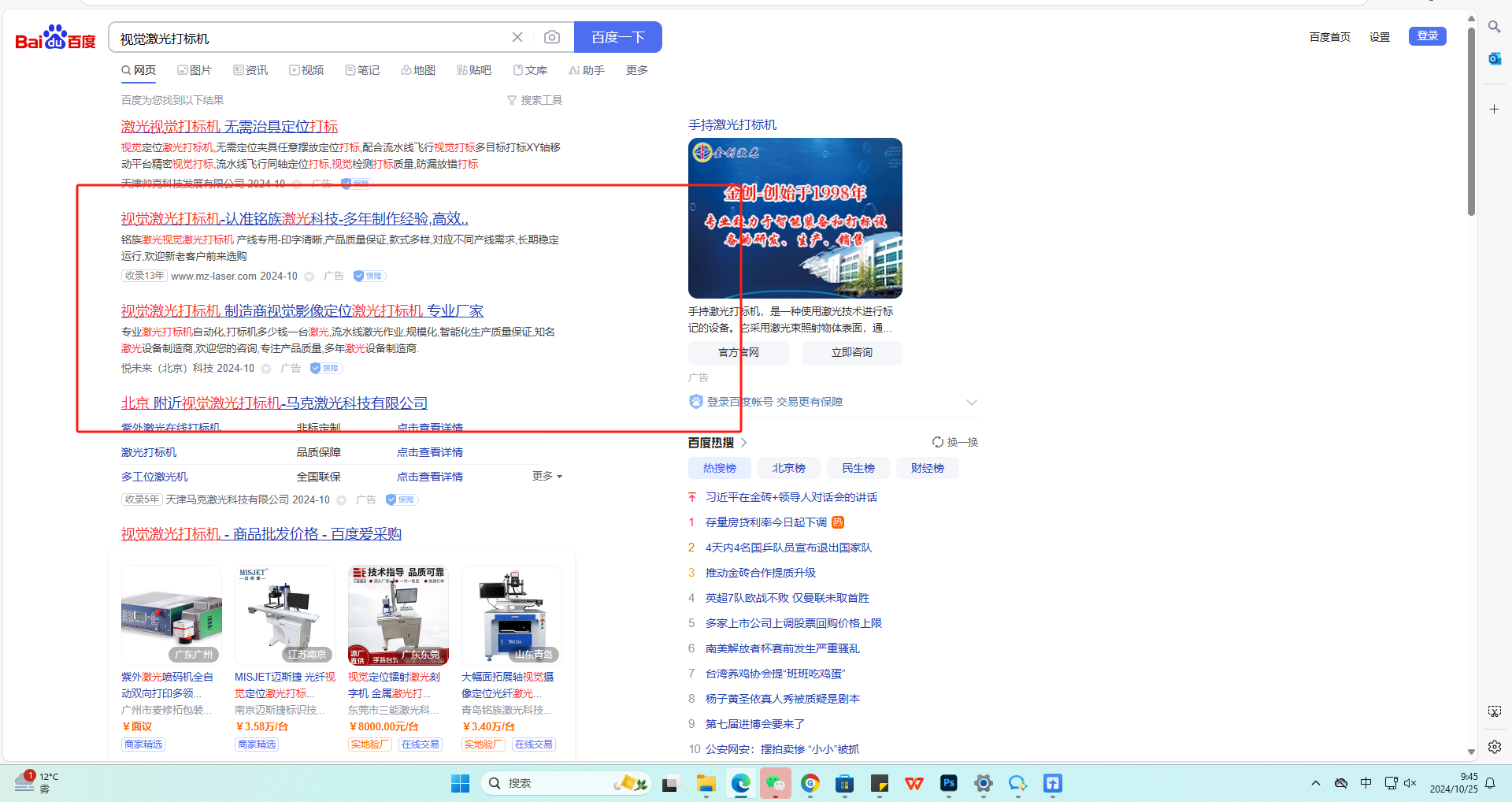Image resolution: width=1512 pixels, height=802 pixels.
Task: Switch to the 图片 search tab
Action: 195,70
